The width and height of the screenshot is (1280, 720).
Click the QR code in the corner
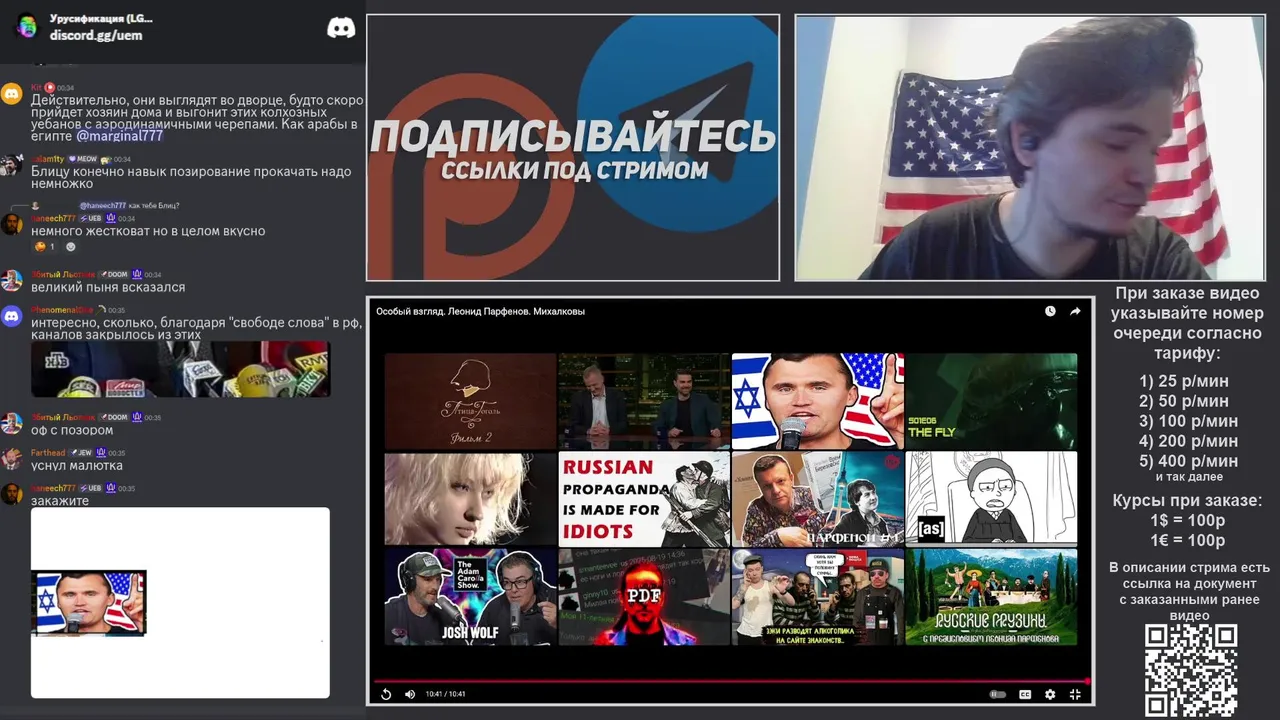coord(1191,671)
